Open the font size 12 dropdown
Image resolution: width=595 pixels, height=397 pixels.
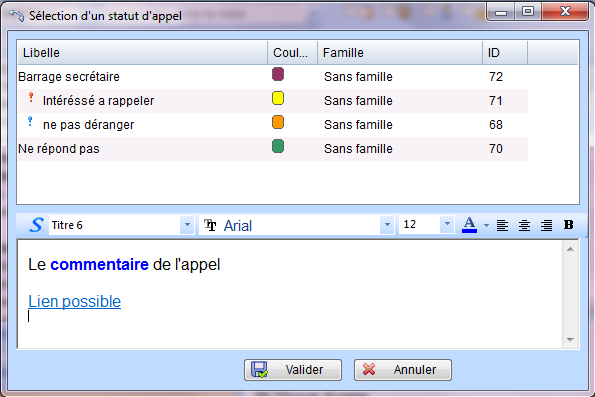(x=447, y=224)
